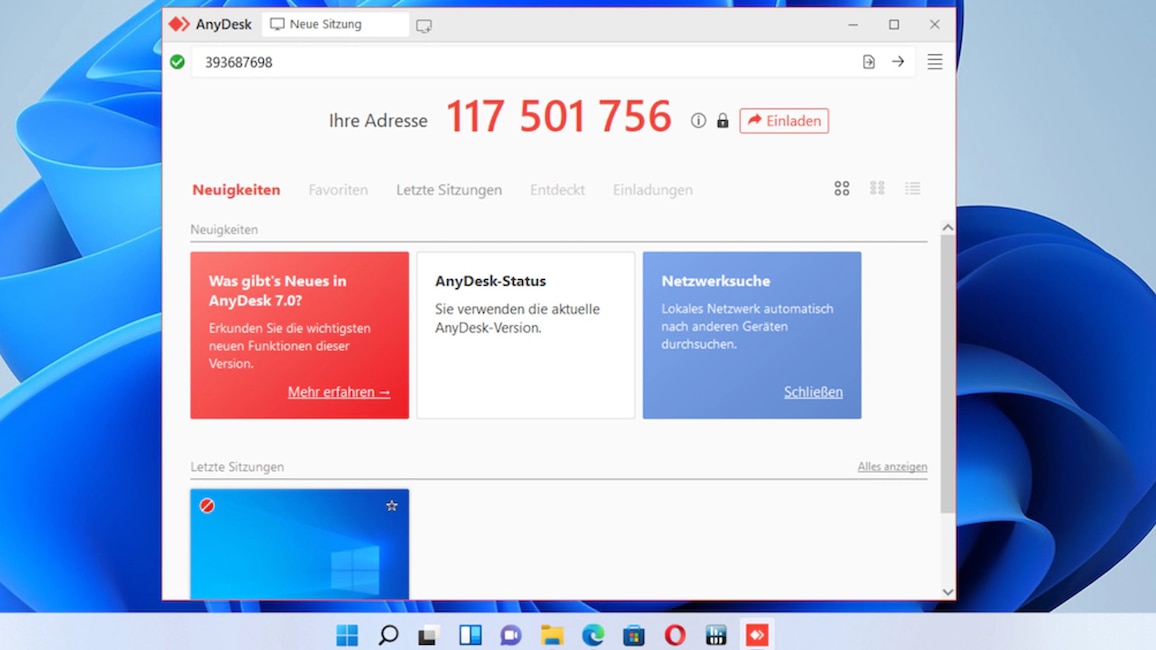
Task: Open the dark app icon beside Opera
Action: click(716, 635)
